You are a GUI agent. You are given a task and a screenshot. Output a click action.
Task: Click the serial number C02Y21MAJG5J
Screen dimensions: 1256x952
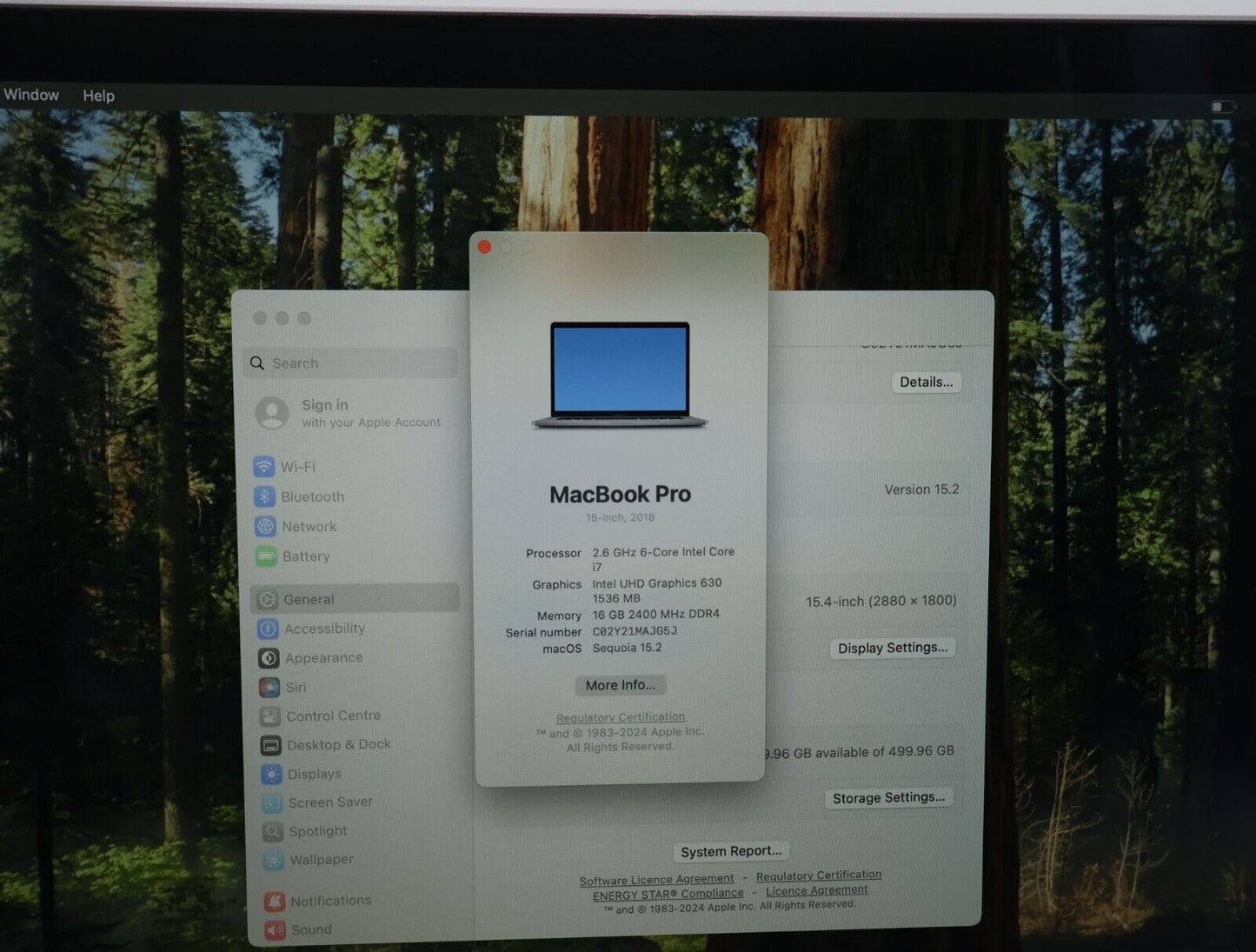click(635, 631)
